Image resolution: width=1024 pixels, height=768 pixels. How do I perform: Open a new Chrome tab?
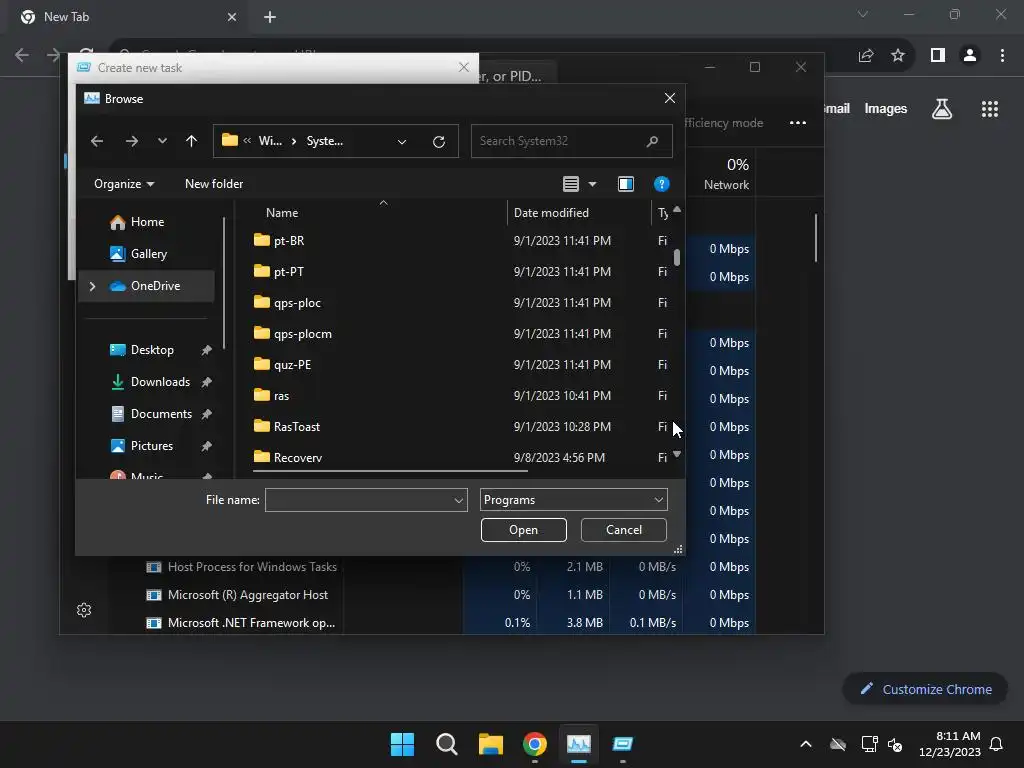(x=270, y=17)
